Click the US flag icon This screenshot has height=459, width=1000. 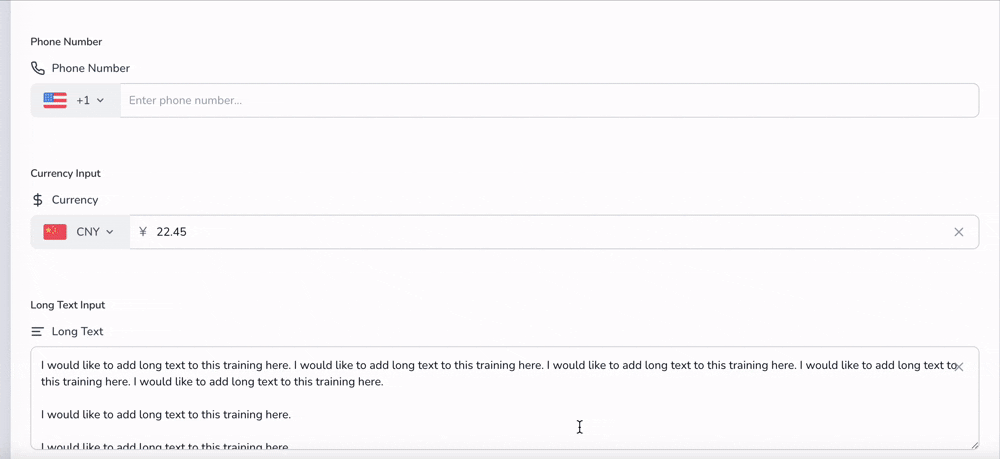coord(55,100)
